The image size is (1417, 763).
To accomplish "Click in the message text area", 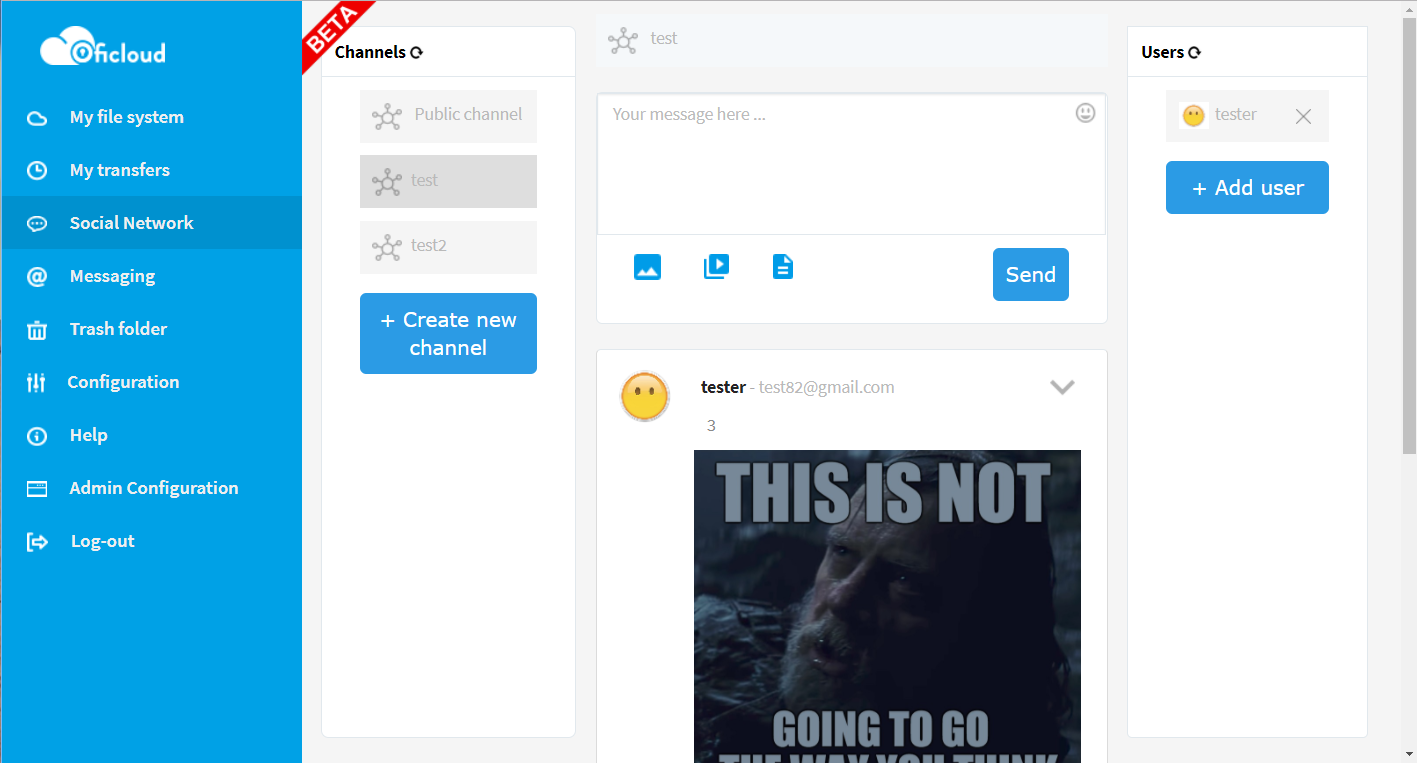I will coord(851,164).
